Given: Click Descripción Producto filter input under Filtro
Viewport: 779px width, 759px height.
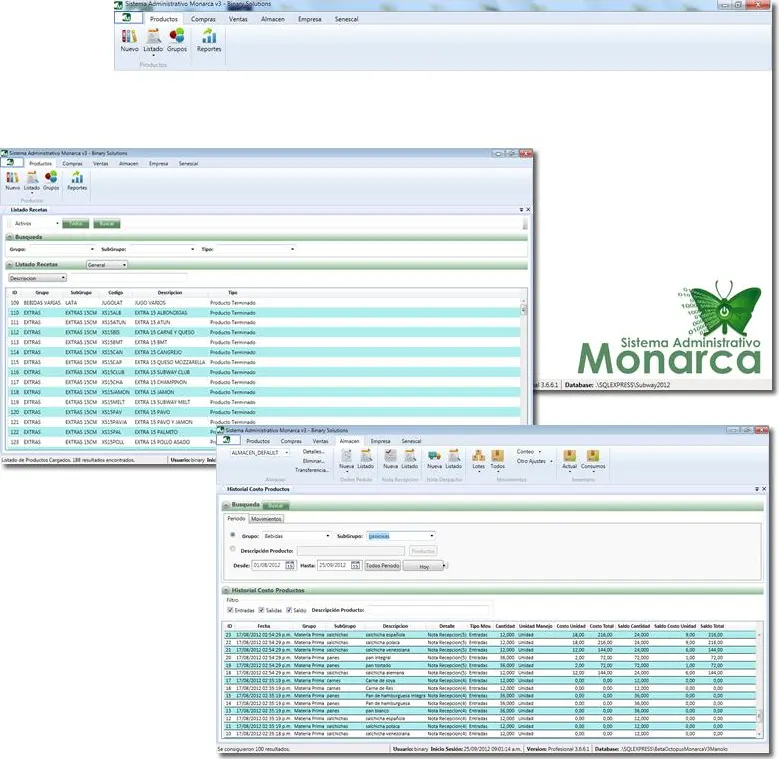Looking at the screenshot, I should [x=428, y=610].
